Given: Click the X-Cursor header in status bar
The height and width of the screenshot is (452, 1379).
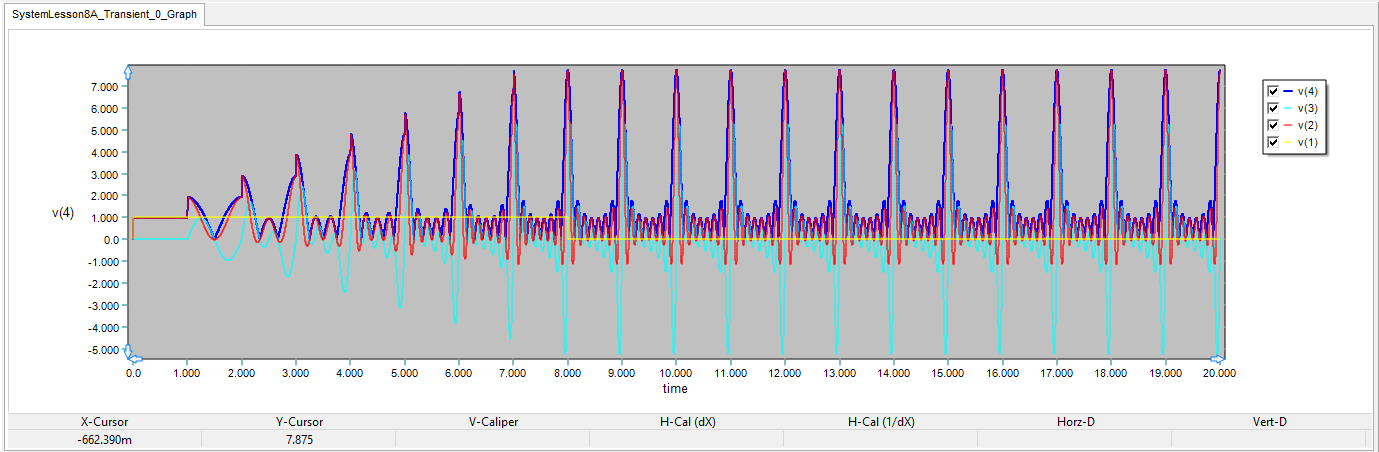Looking at the screenshot, I should 104,422.
